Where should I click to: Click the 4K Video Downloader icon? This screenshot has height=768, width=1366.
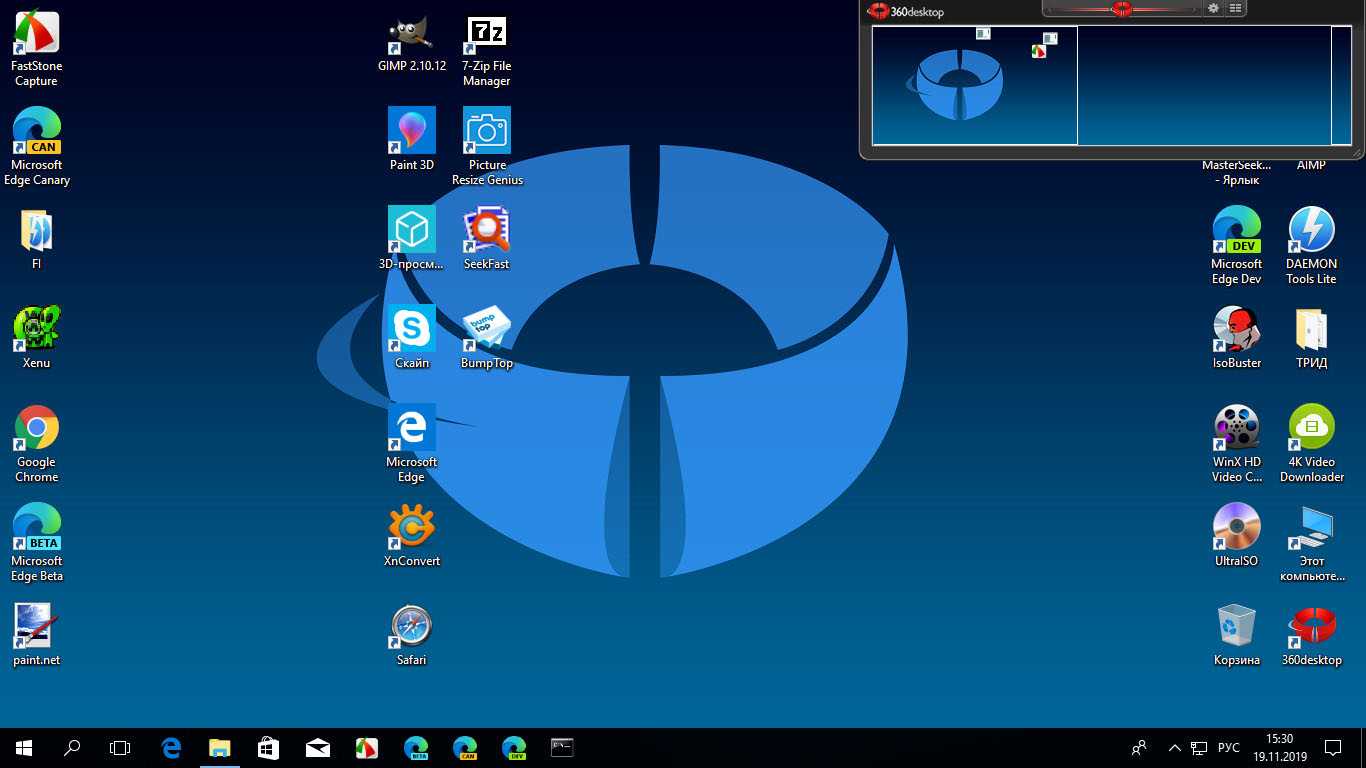pos(1311,429)
